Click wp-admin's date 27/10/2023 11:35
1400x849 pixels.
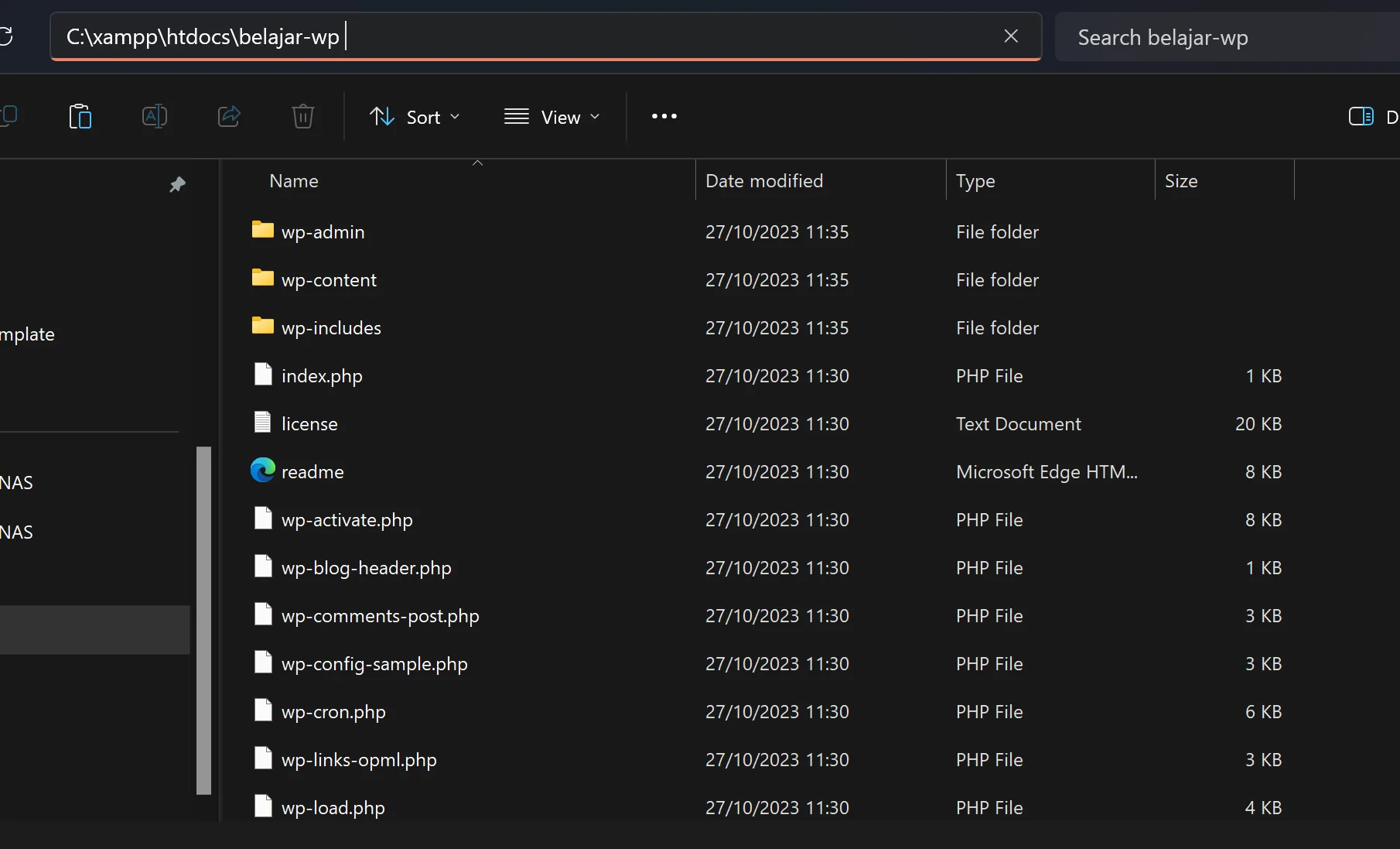coord(777,232)
